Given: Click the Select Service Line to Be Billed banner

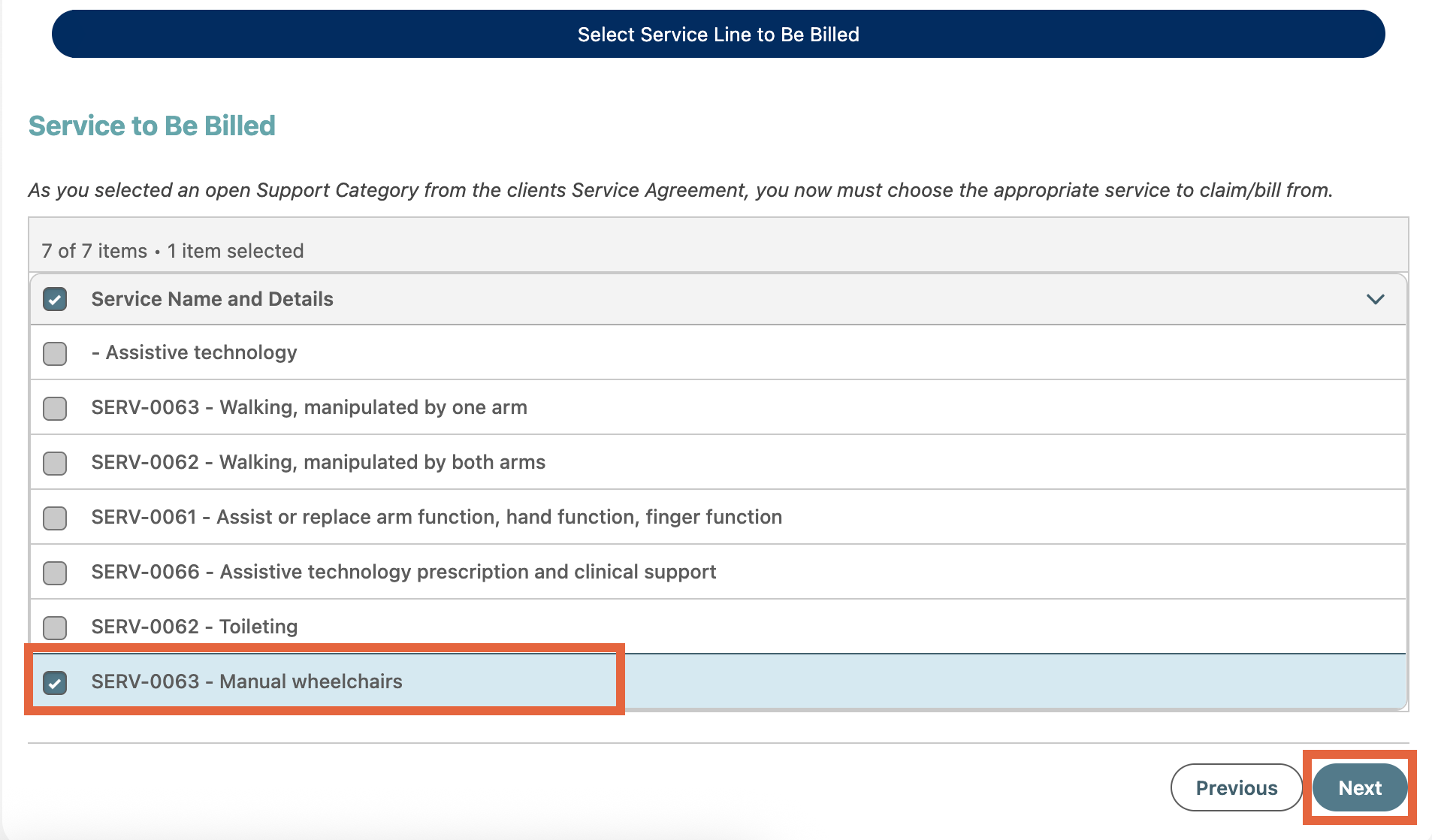Looking at the screenshot, I should coord(718,34).
